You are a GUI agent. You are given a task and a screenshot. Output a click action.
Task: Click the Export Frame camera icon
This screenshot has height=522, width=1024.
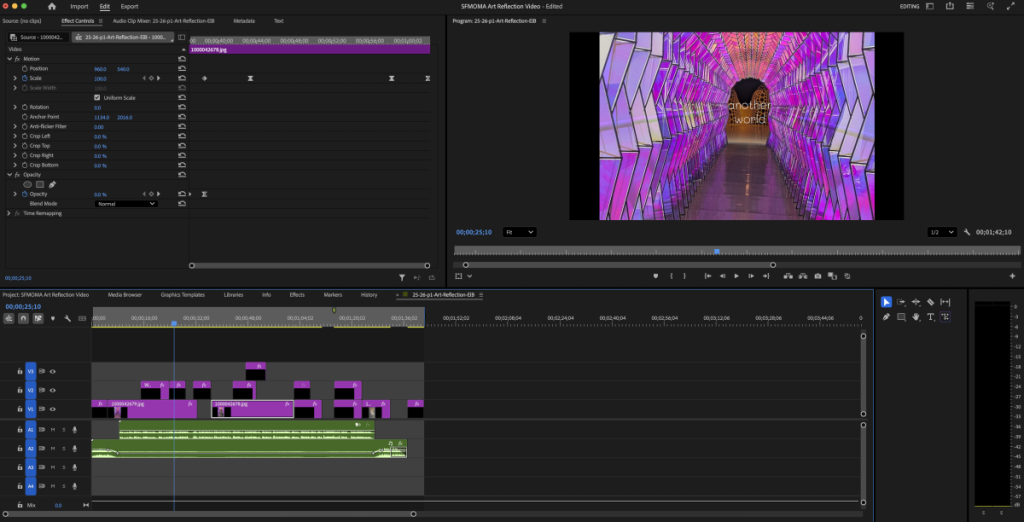[818, 276]
